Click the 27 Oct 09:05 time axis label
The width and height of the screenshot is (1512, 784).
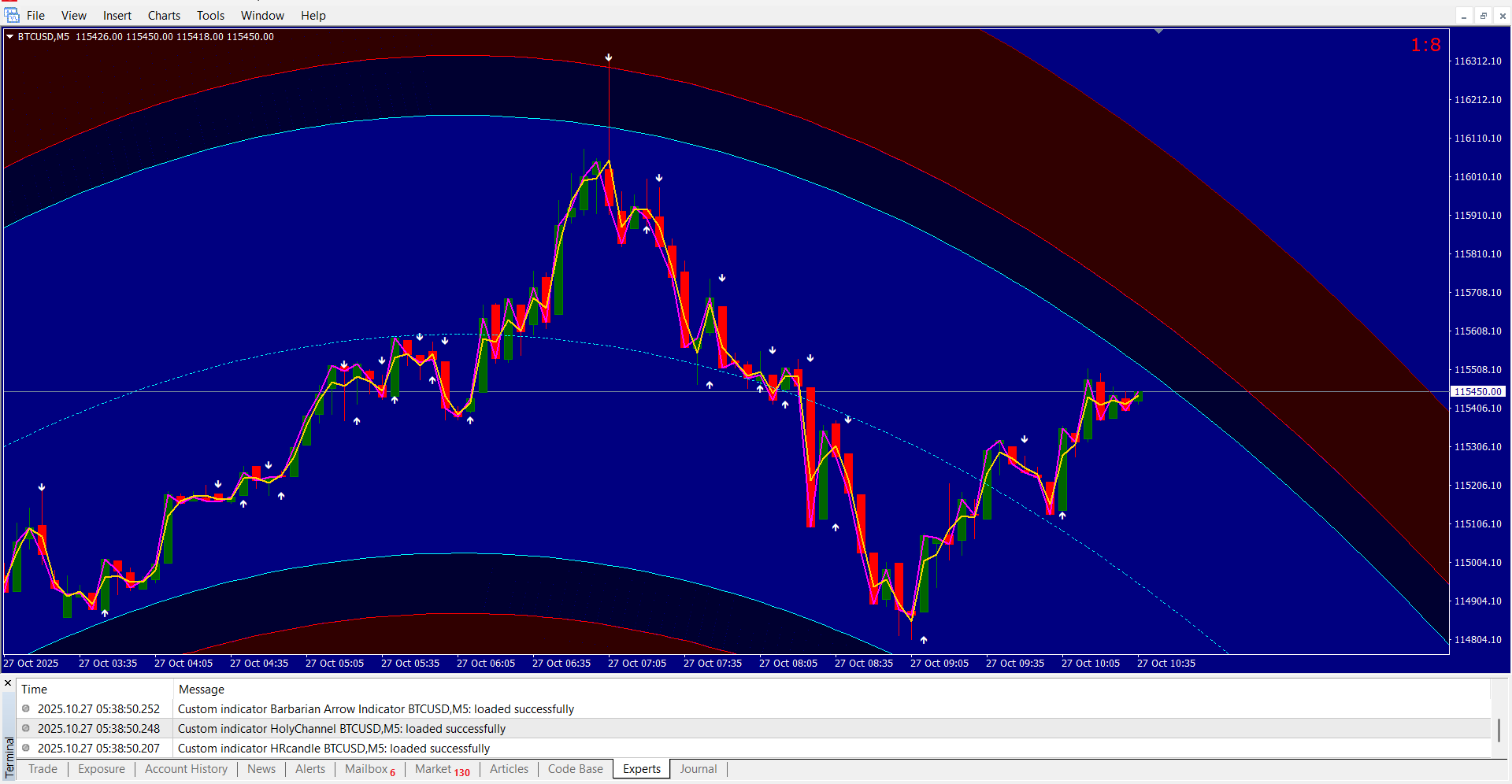pos(939,663)
